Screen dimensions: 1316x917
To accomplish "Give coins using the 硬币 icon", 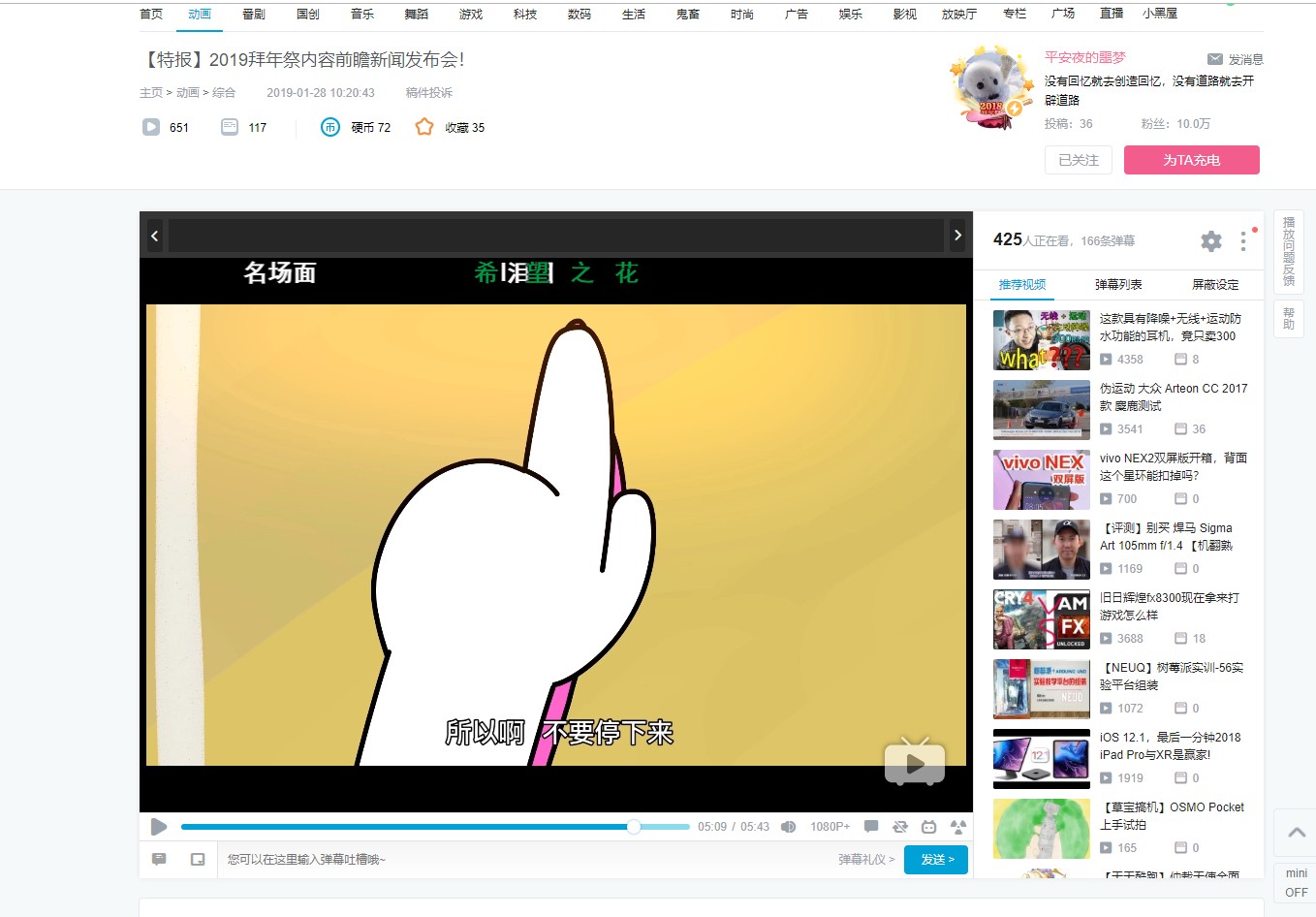I will click(330, 127).
